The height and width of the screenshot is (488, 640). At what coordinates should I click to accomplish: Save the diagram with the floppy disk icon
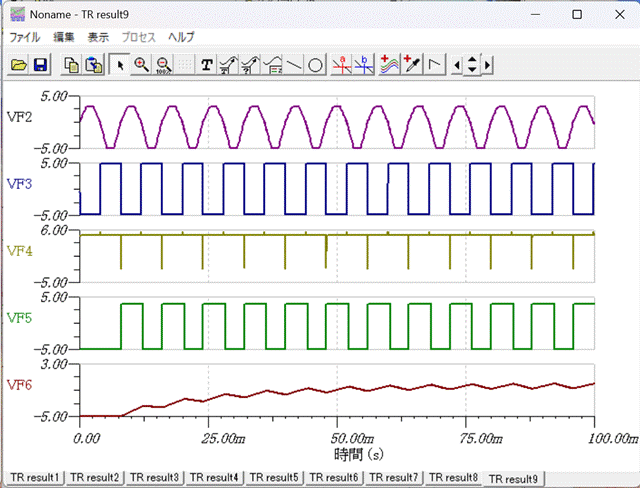(x=40, y=65)
